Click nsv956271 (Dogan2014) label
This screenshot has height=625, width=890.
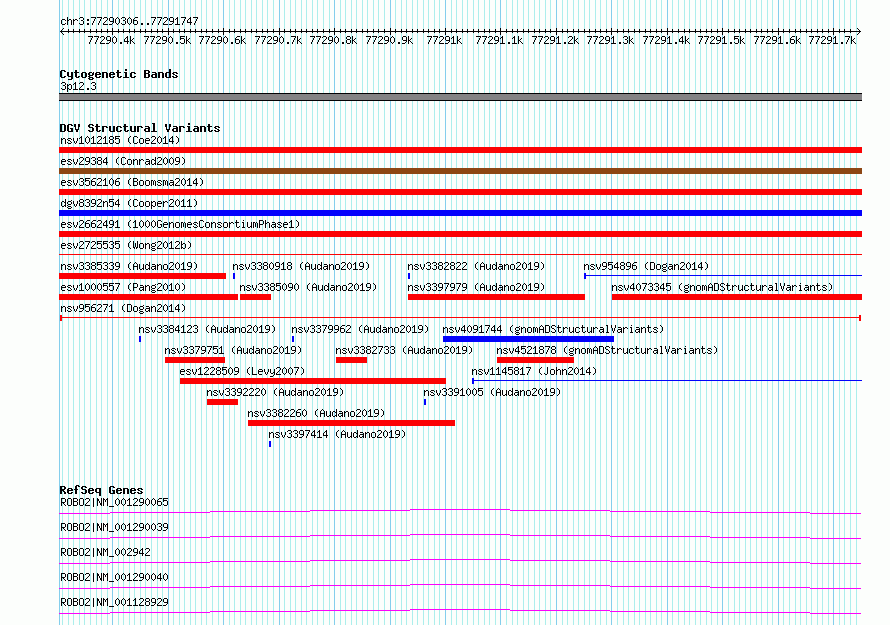click(123, 308)
